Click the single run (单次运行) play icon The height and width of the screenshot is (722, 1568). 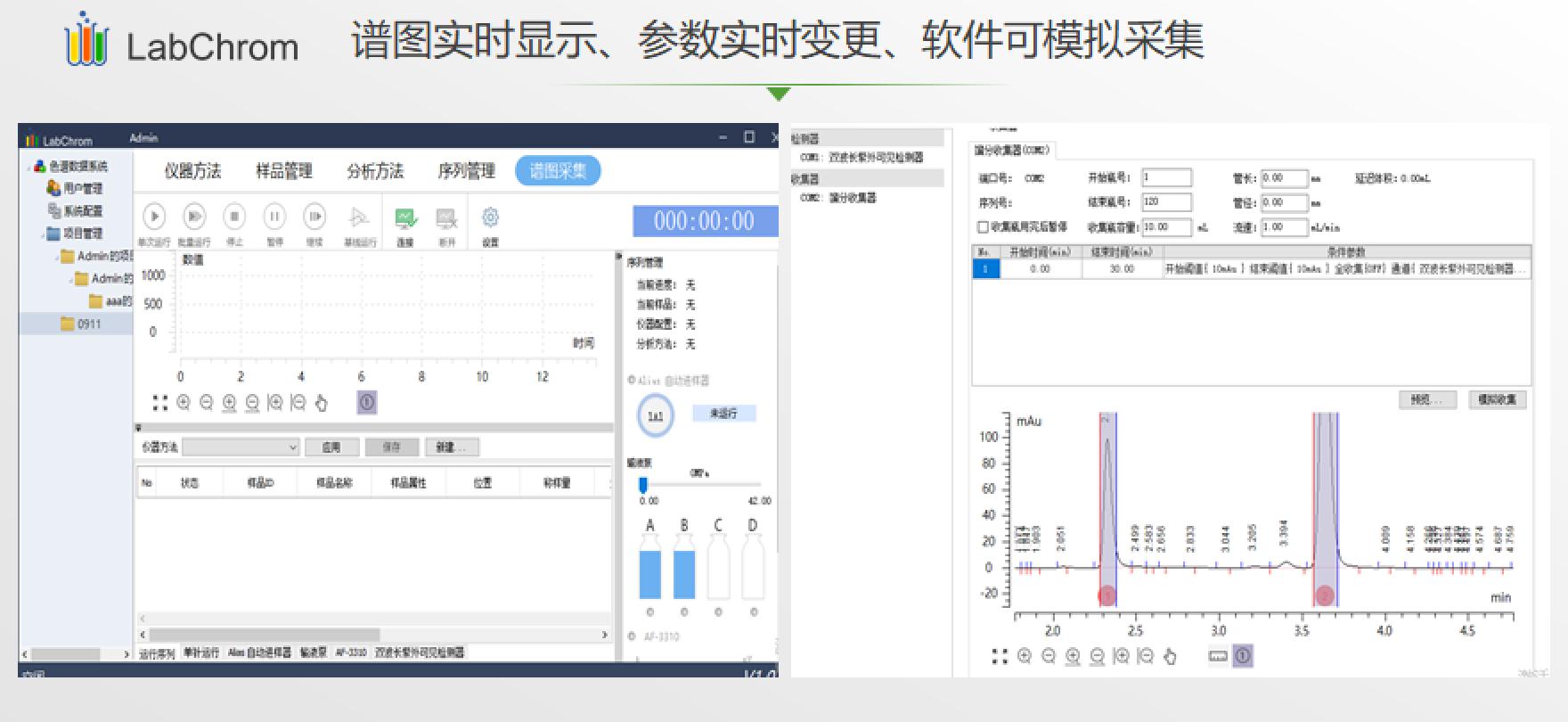154,217
